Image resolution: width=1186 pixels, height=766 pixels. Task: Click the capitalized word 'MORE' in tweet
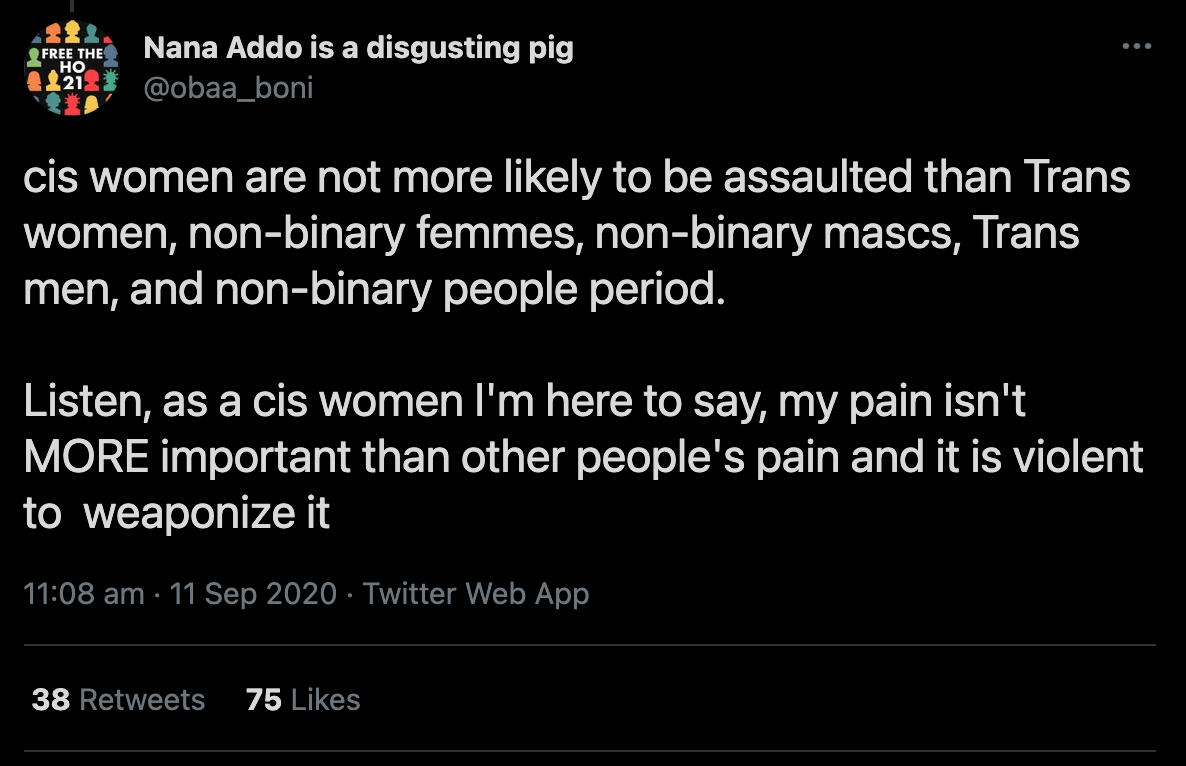tap(86, 457)
